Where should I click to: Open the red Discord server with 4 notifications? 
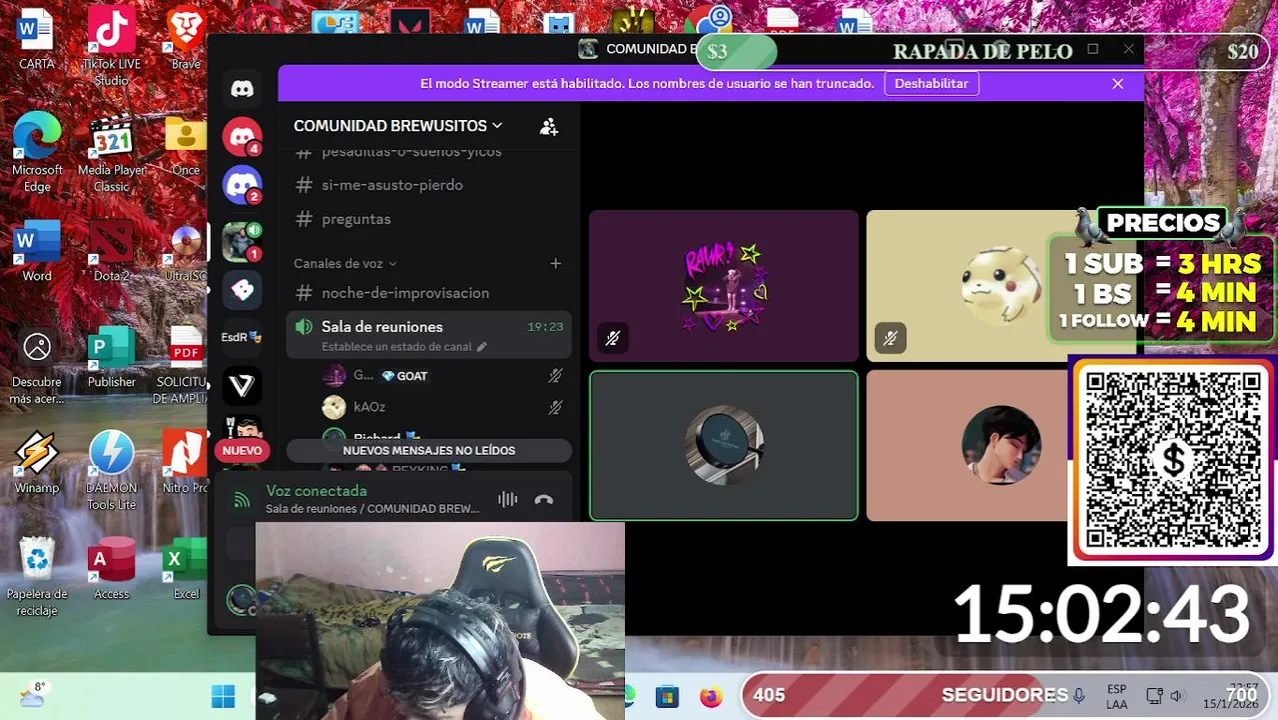click(242, 136)
